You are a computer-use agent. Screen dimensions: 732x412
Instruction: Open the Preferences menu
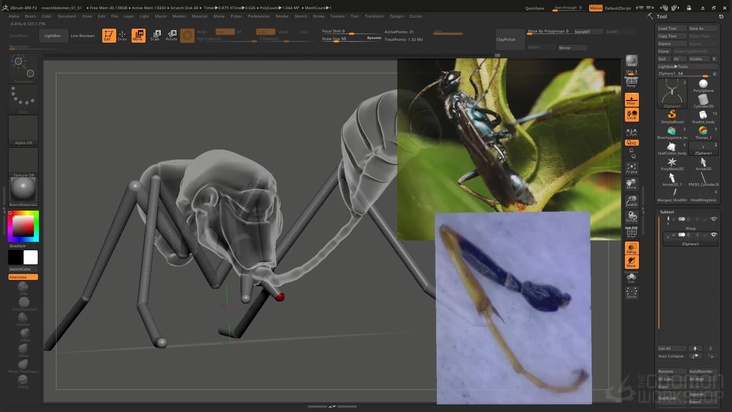[259, 16]
